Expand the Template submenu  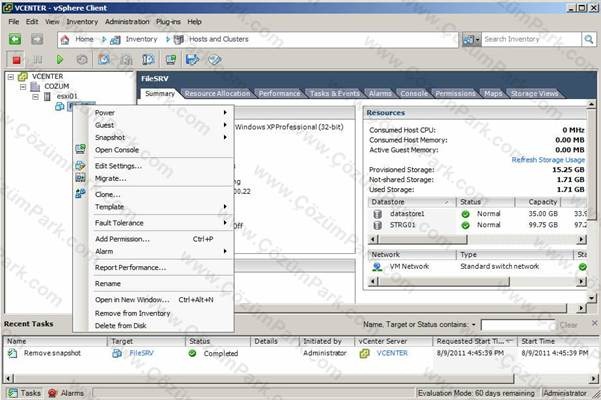(x=225, y=207)
